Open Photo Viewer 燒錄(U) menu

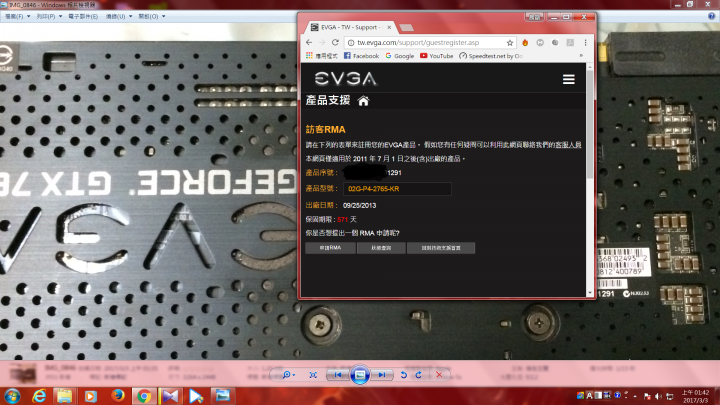(x=119, y=16)
